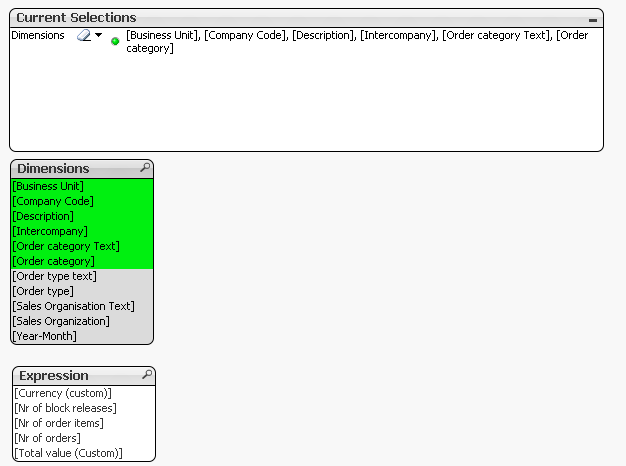The width and height of the screenshot is (626, 466).
Task: Click the Current Selections title bar
Action: tap(306, 18)
